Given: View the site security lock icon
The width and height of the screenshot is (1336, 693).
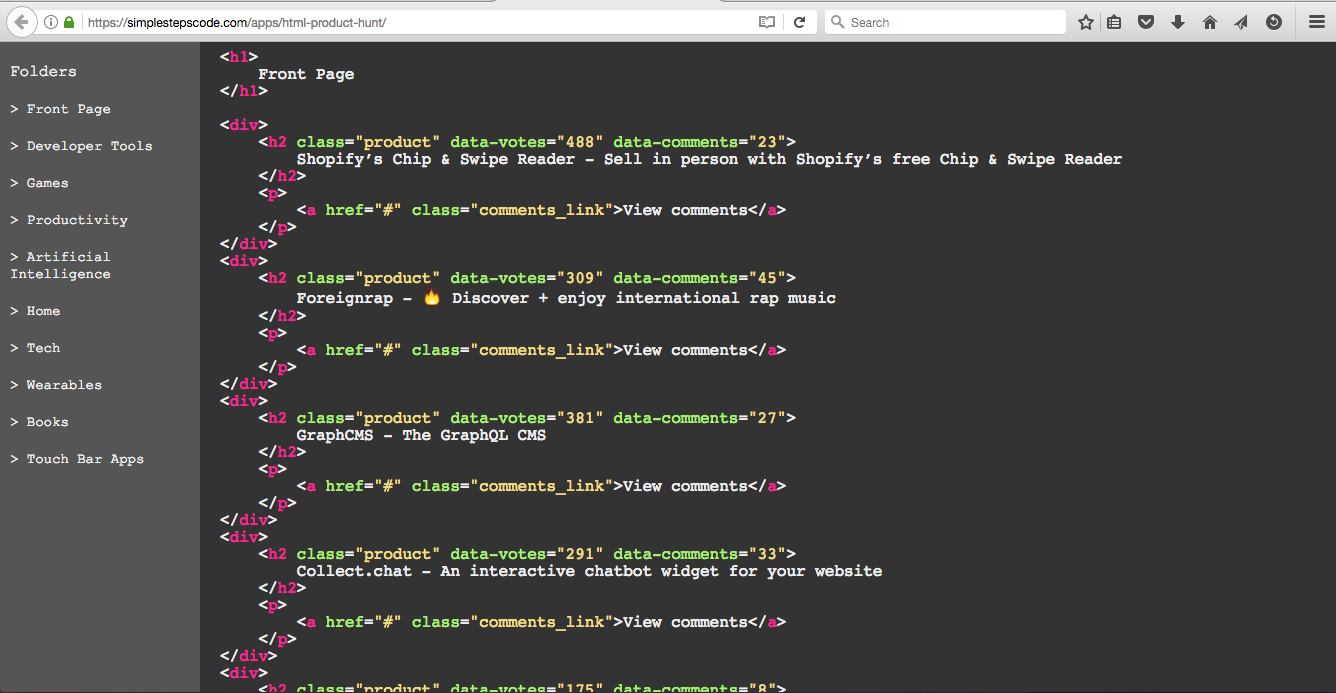Looking at the screenshot, I should tap(68, 21).
